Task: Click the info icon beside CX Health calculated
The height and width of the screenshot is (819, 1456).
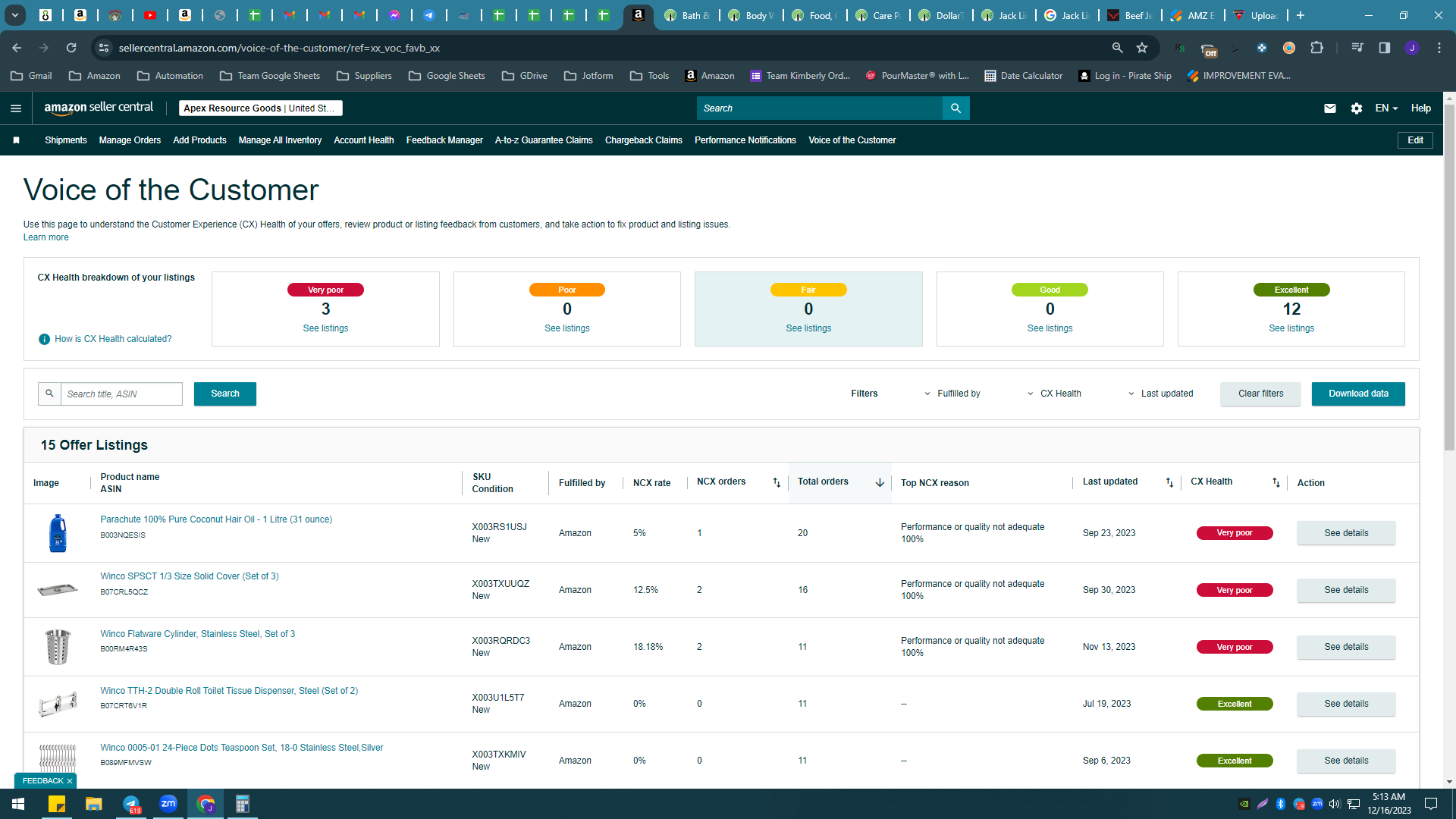Action: (x=44, y=339)
